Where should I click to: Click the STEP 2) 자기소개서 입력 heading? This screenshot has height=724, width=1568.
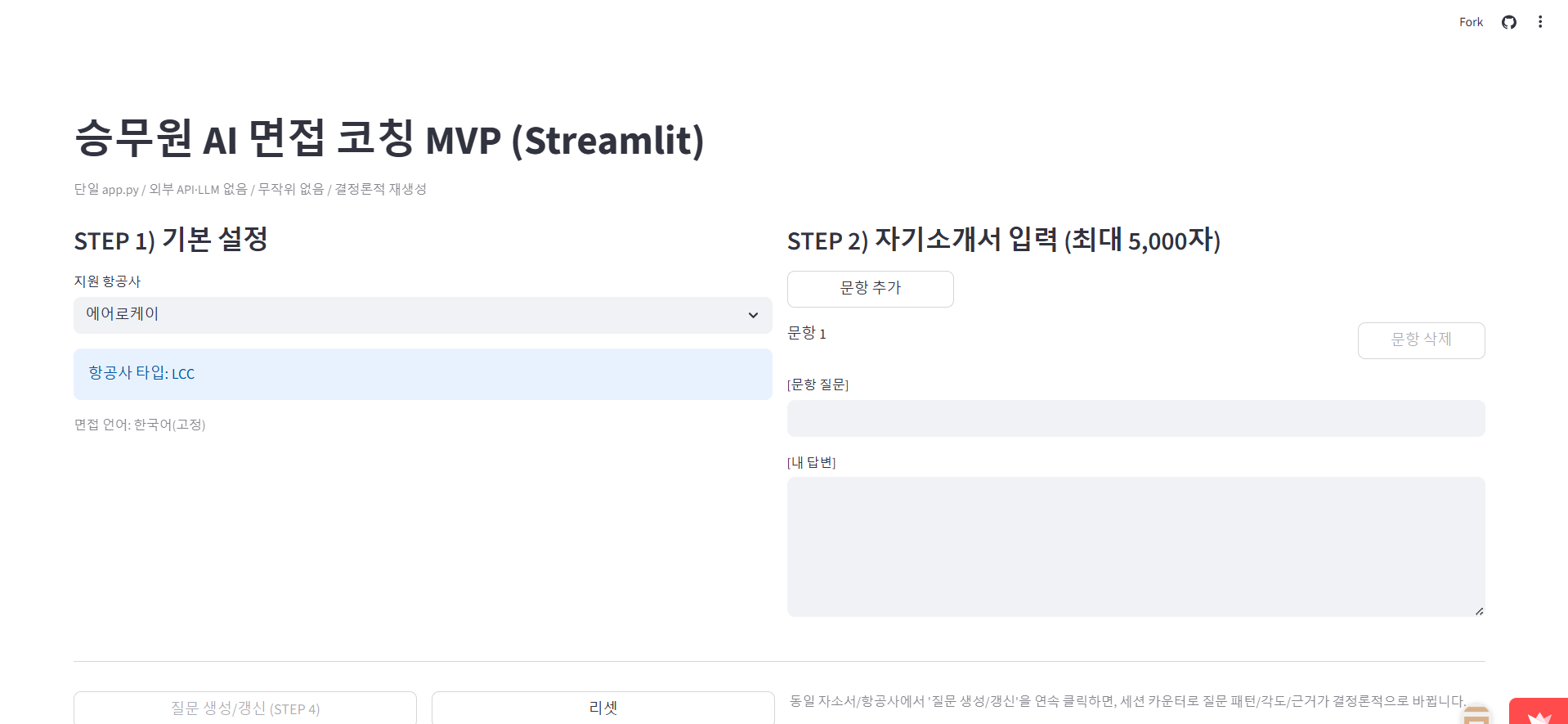tap(1003, 240)
